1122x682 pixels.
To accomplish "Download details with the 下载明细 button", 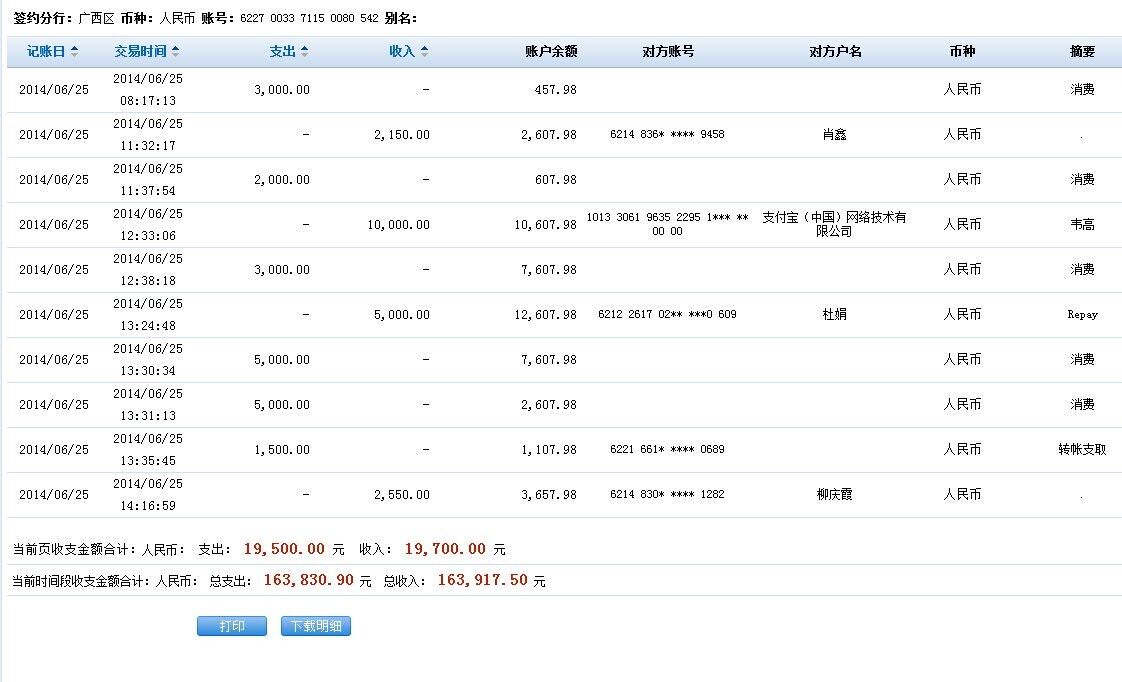I will point(316,626).
